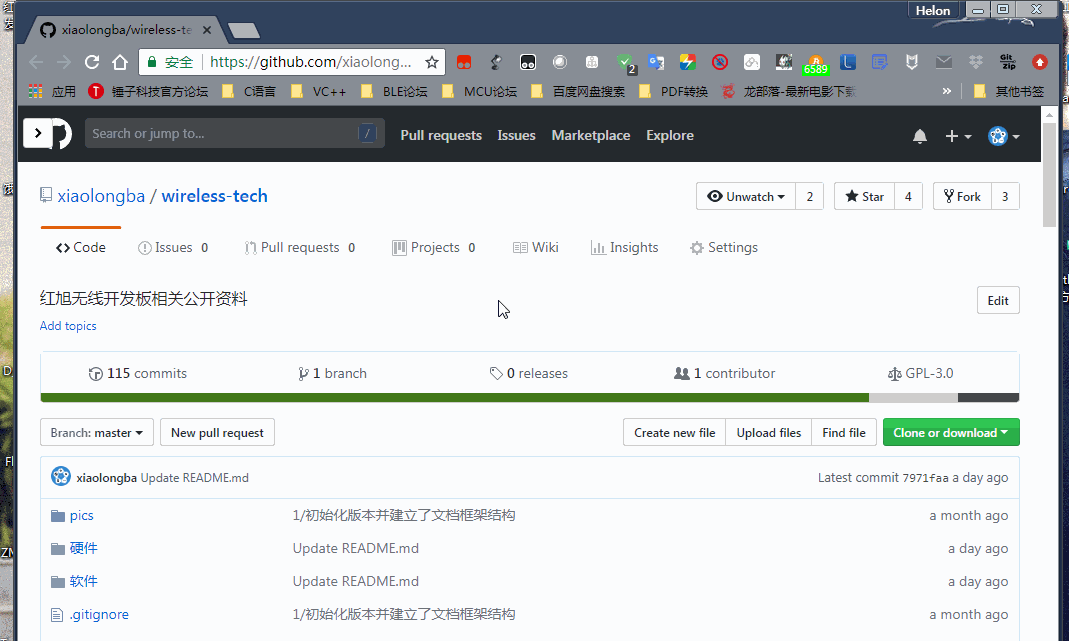The width and height of the screenshot is (1069, 641).
Task: View the 1 branch list
Action: 333,373
